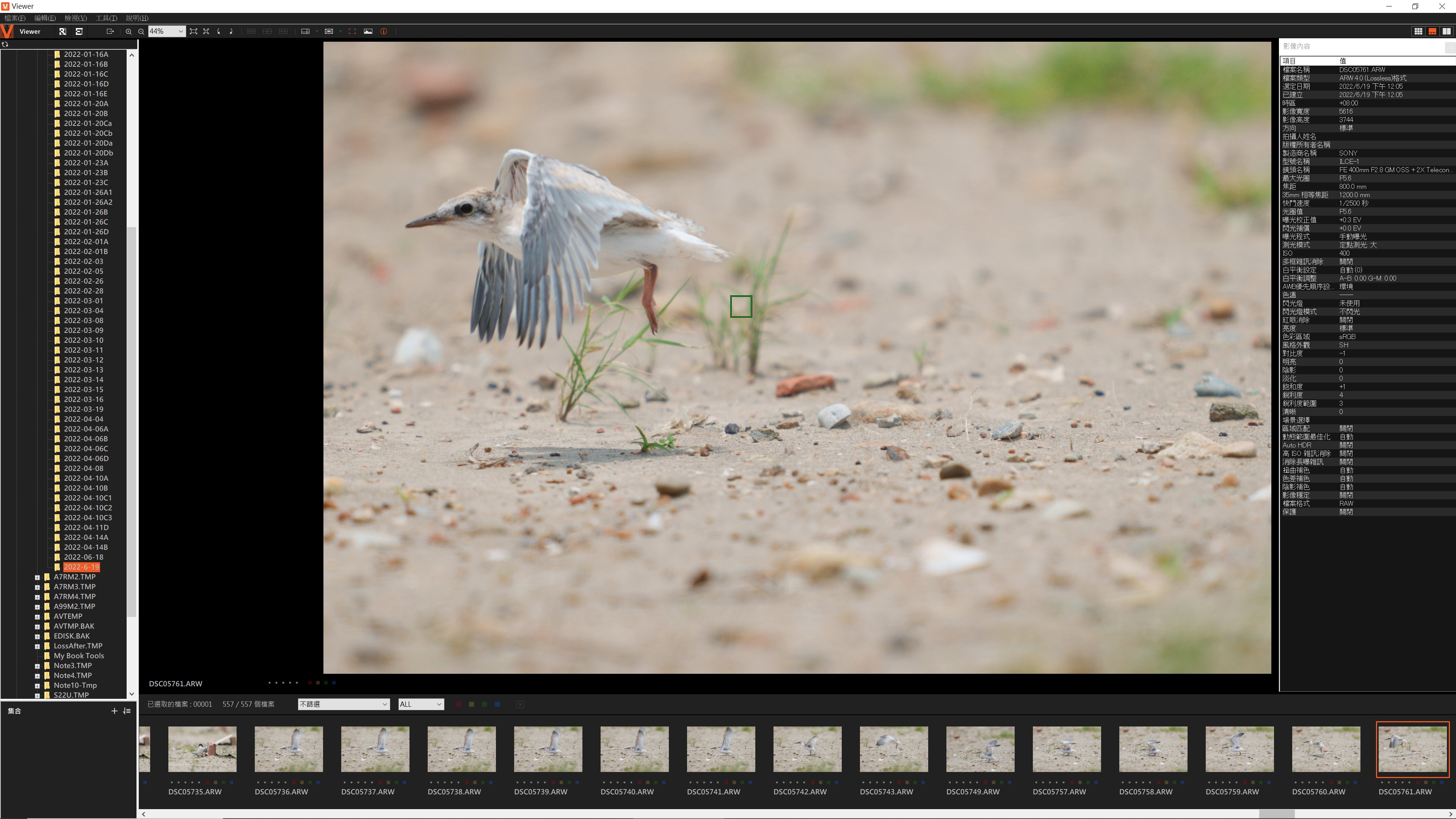Toggle focus frame display icon
Image resolution: width=1456 pixels, height=819 pixels.
click(352, 31)
